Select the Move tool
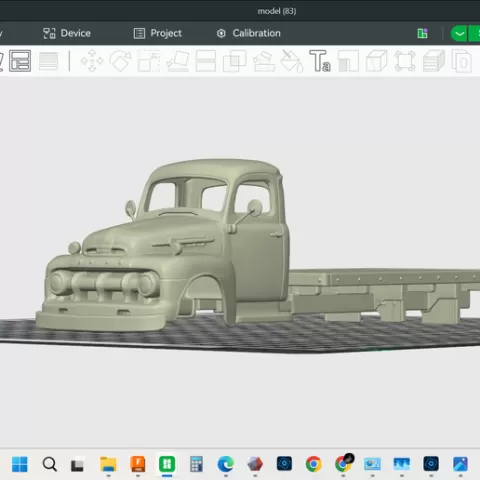Viewport: 480px width, 480px height. (92, 61)
